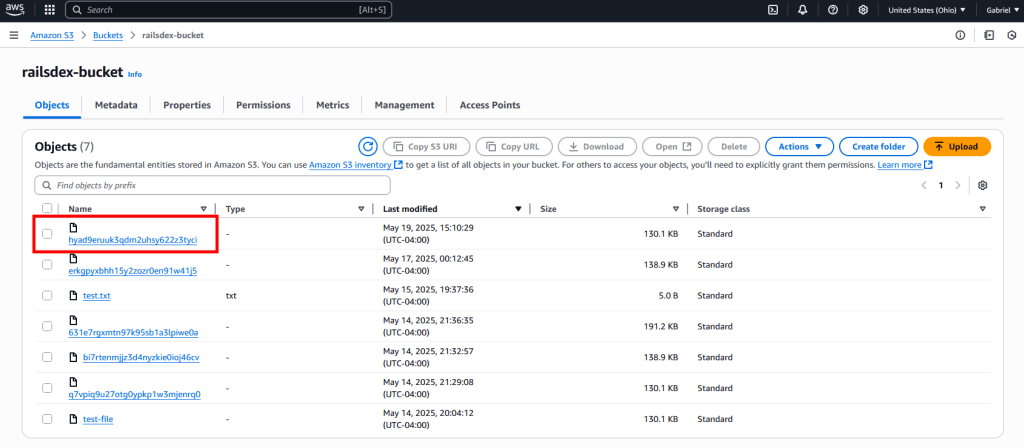Open the services grid menu icon
Screen dimensions: 1024x448
[49, 10]
